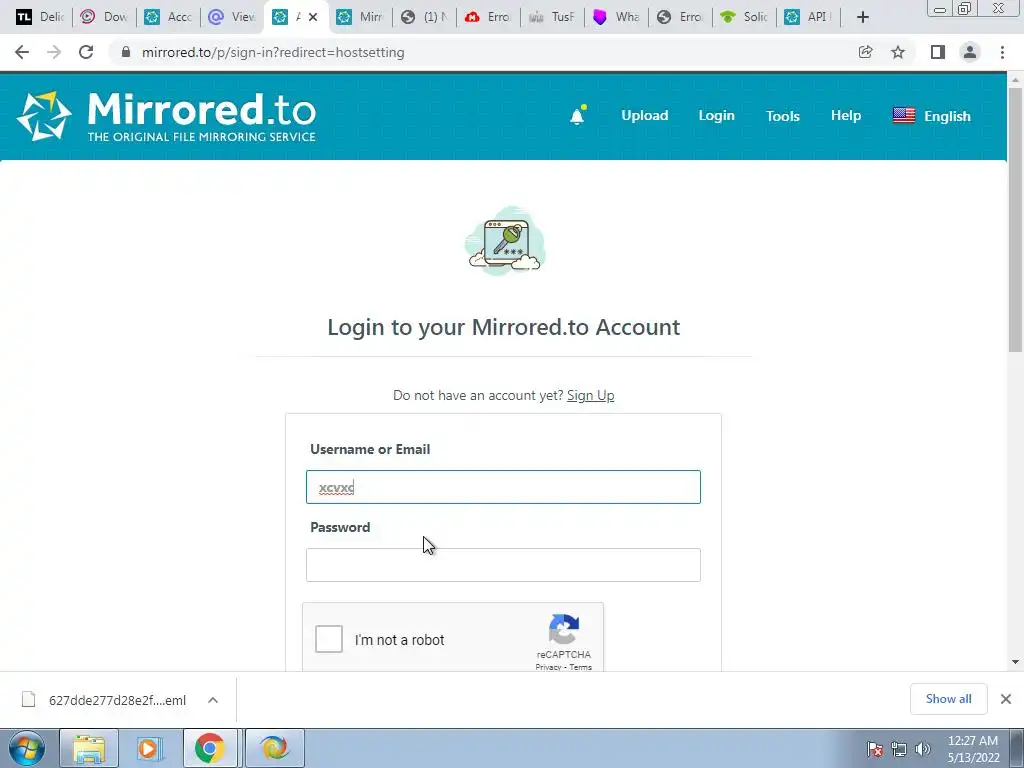The width and height of the screenshot is (1024, 768).
Task: Click the page vertical scrollbar thumb
Action: [1015, 219]
